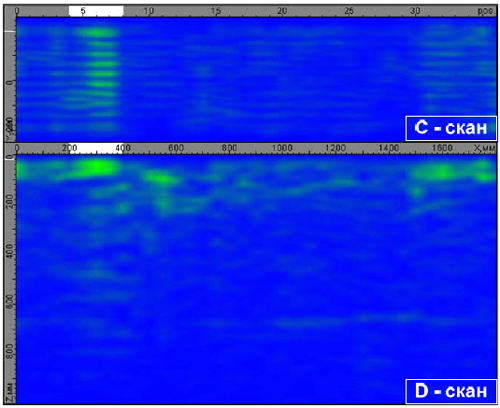
Task: Click the 1000 mark on the X ruler
Action: pyautogui.click(x=282, y=148)
